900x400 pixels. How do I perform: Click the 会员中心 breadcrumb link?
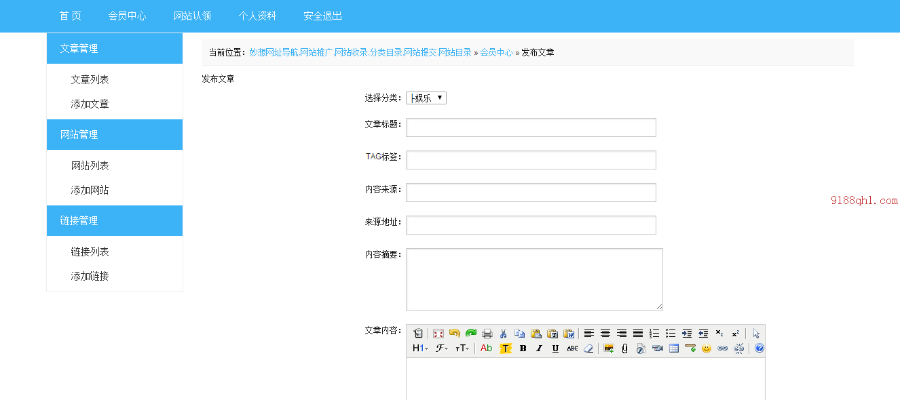(496, 52)
